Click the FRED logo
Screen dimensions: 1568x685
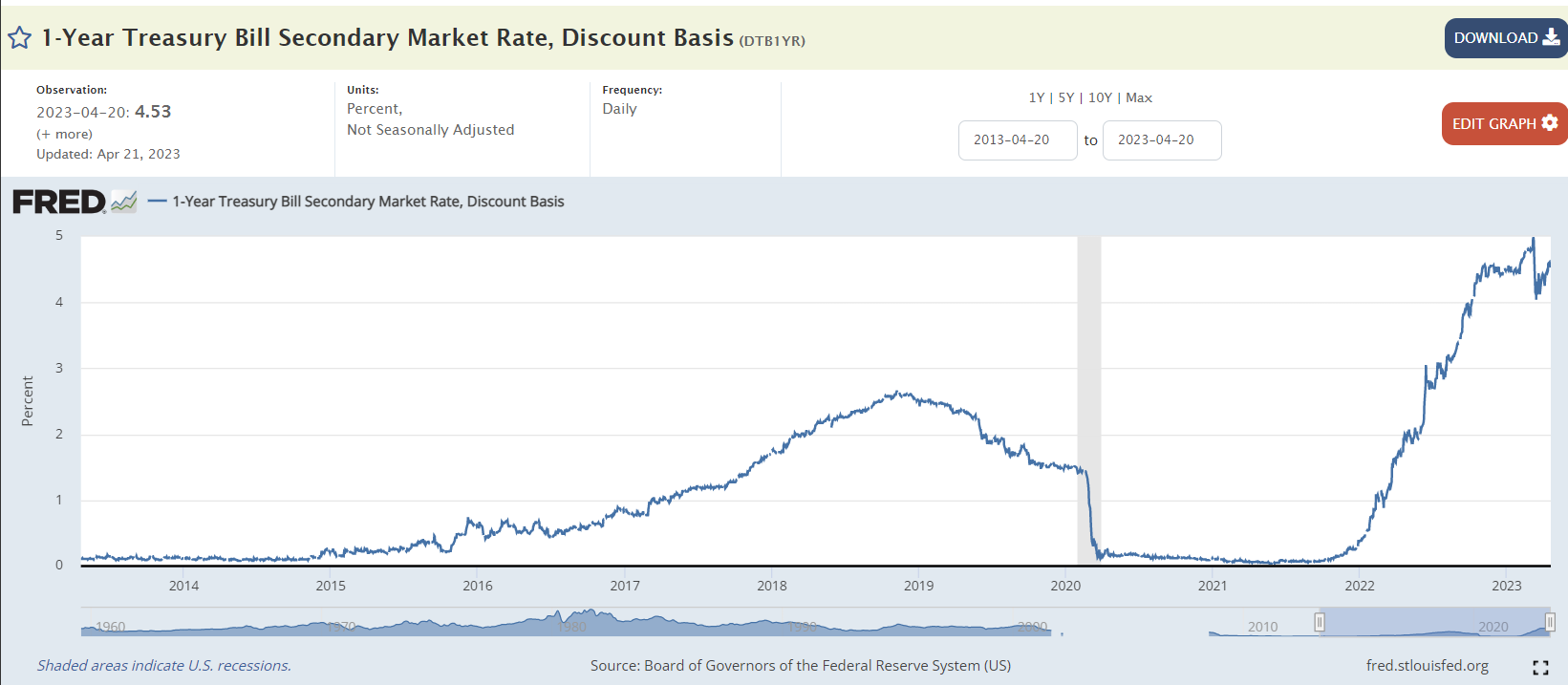click(58, 202)
